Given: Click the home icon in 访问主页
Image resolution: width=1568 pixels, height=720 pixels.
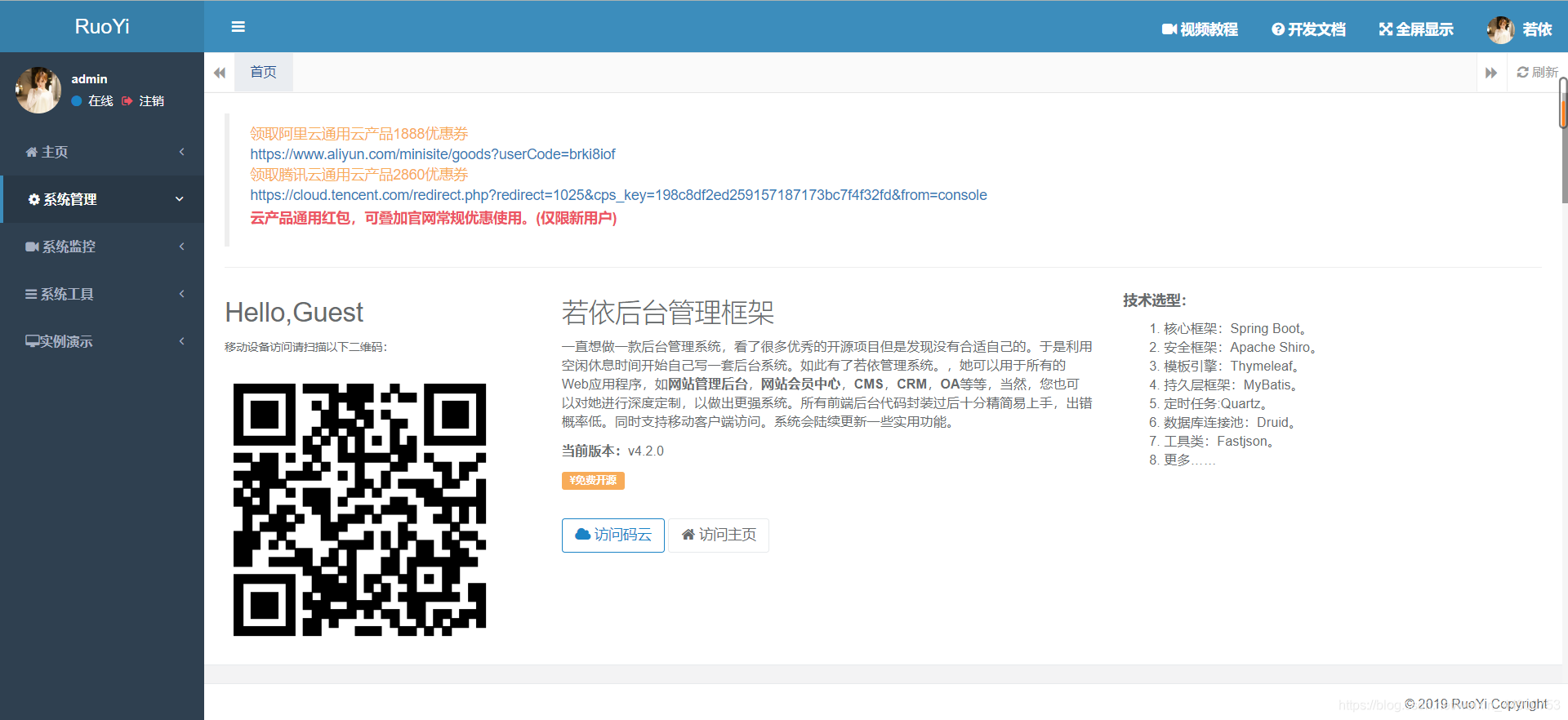Looking at the screenshot, I should click(x=688, y=535).
